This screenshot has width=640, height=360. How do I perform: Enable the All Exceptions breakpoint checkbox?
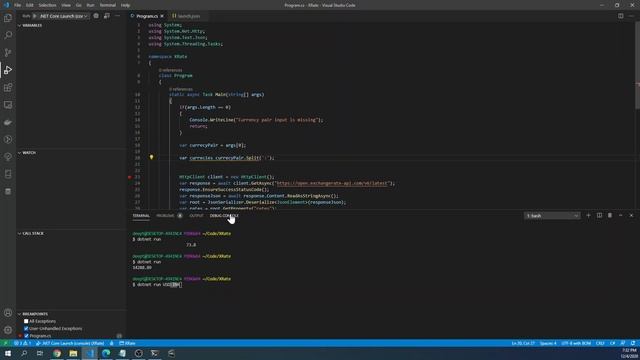coord(26,321)
